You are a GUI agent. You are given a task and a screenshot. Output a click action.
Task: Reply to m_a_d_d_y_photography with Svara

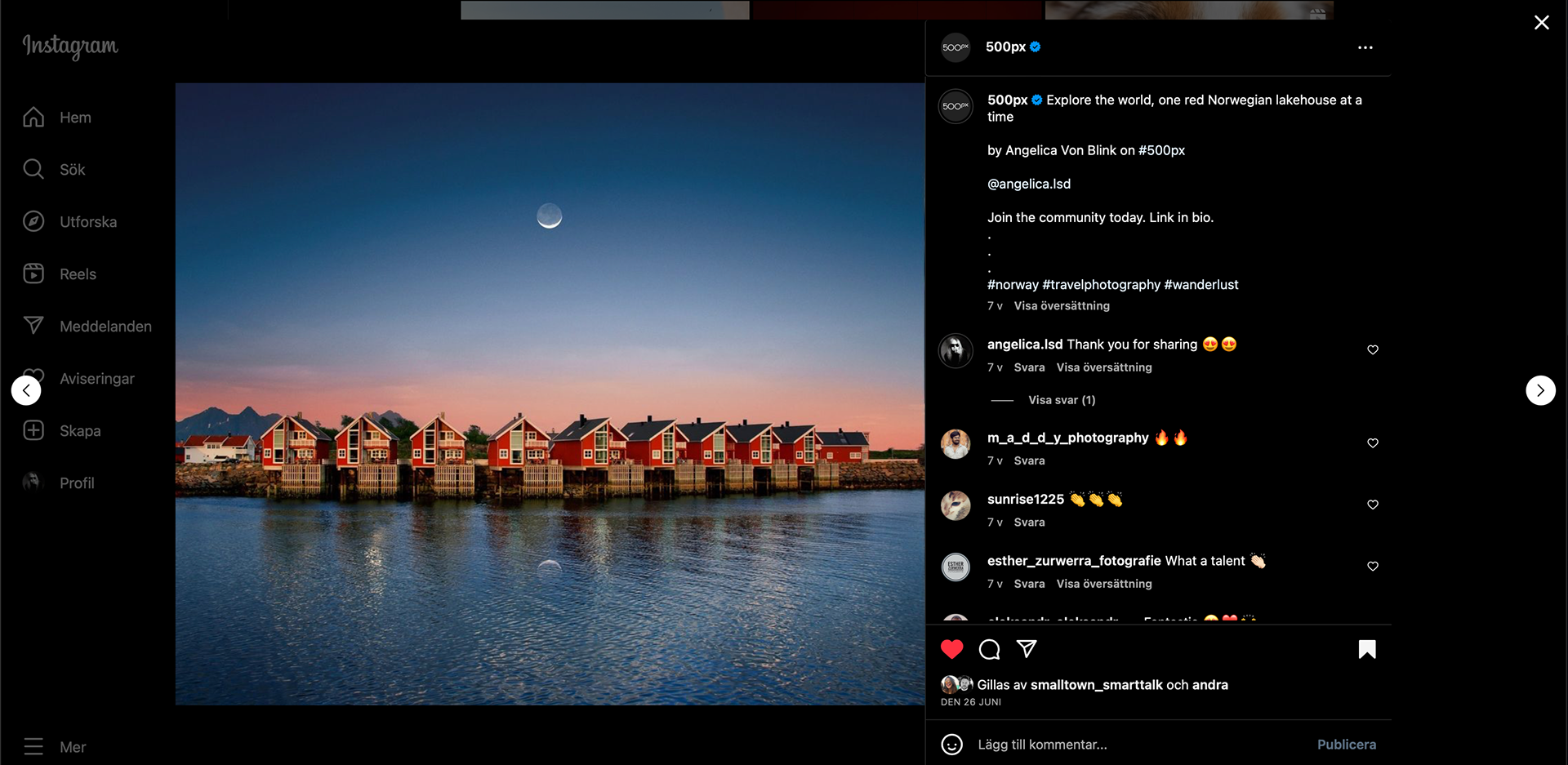tap(1029, 460)
